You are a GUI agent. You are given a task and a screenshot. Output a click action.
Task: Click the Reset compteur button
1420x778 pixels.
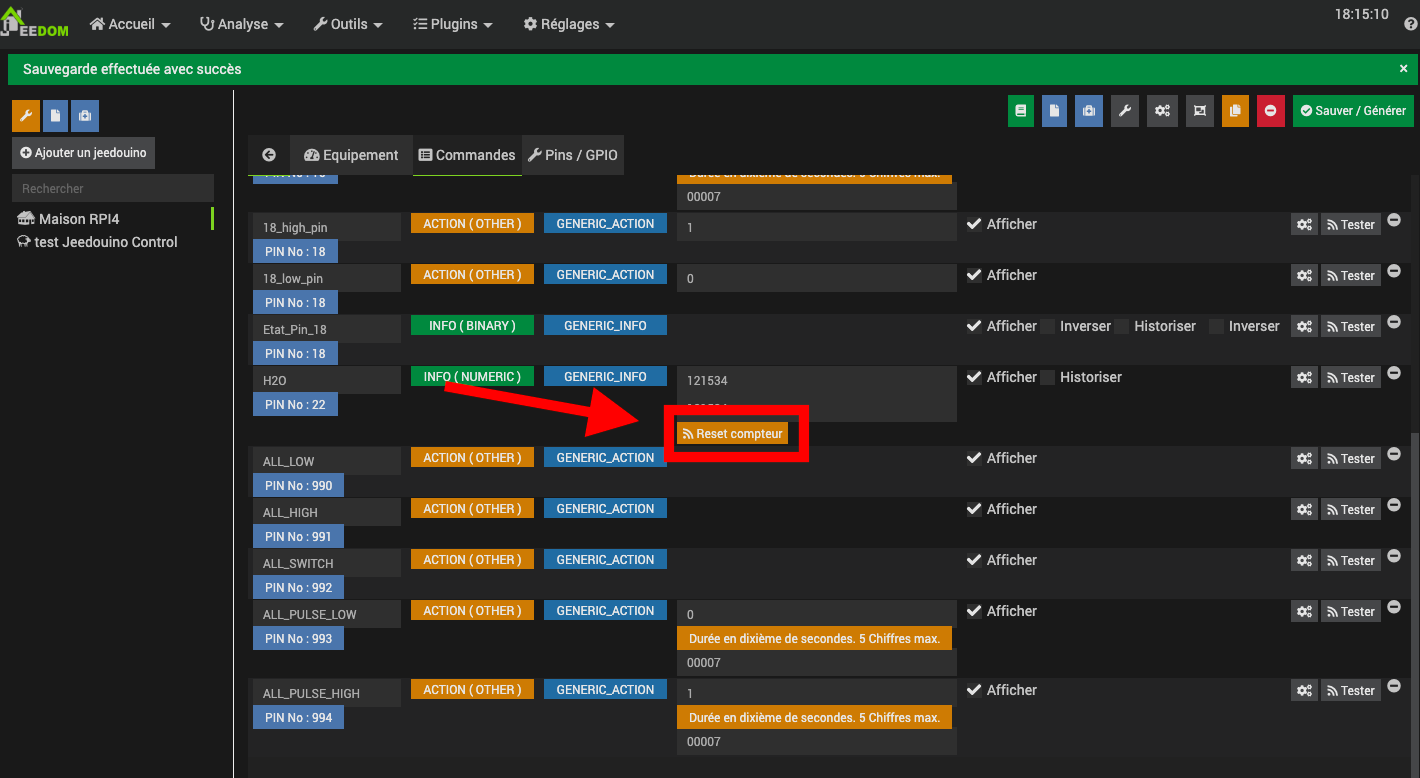pyautogui.click(x=732, y=434)
